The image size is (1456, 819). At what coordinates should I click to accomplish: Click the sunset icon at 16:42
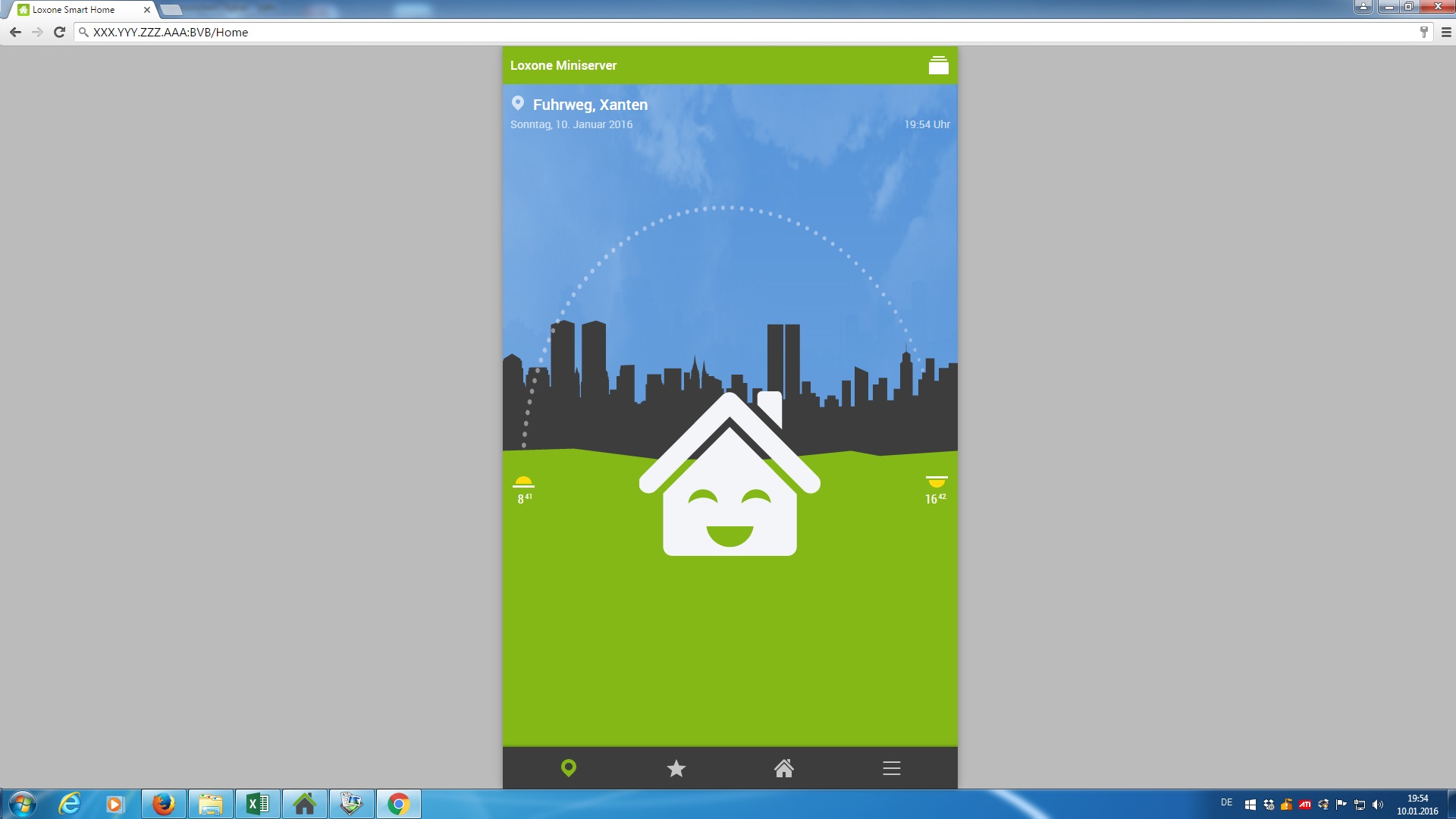(936, 482)
